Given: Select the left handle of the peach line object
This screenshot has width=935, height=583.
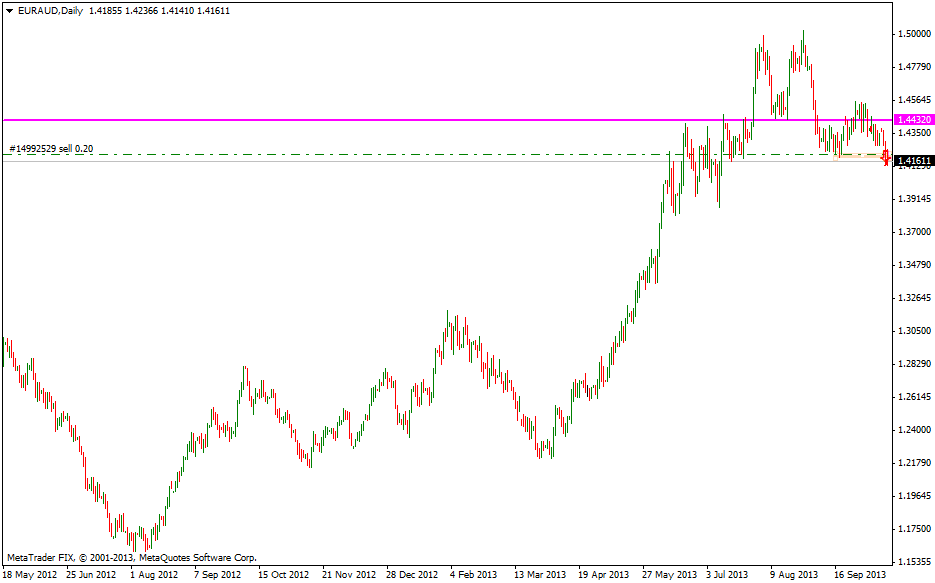Looking at the screenshot, I should [836, 157].
